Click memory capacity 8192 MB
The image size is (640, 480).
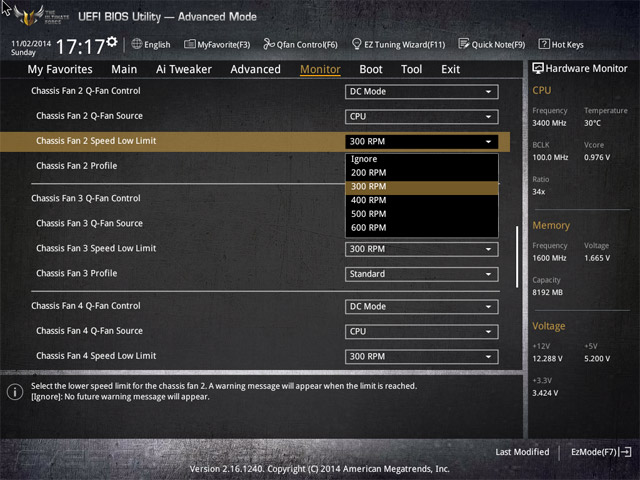click(x=547, y=292)
